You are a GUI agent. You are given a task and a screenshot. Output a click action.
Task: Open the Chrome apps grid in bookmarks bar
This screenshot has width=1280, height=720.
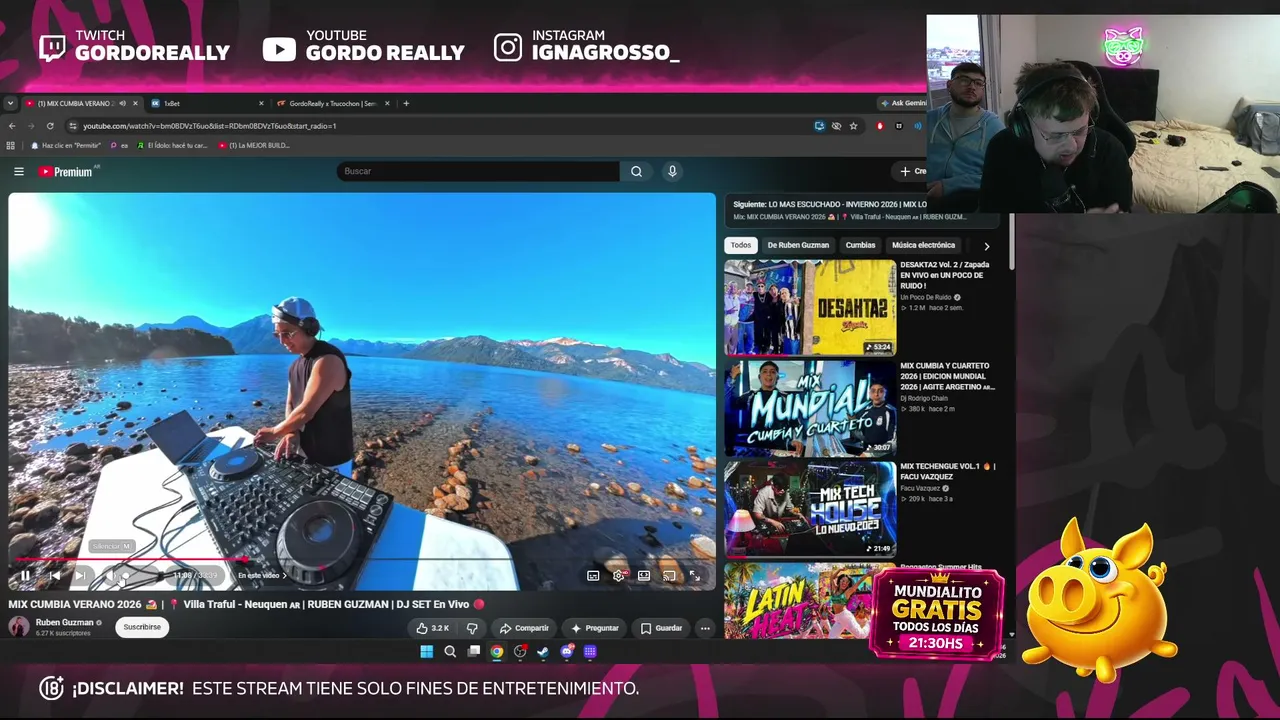13,145
